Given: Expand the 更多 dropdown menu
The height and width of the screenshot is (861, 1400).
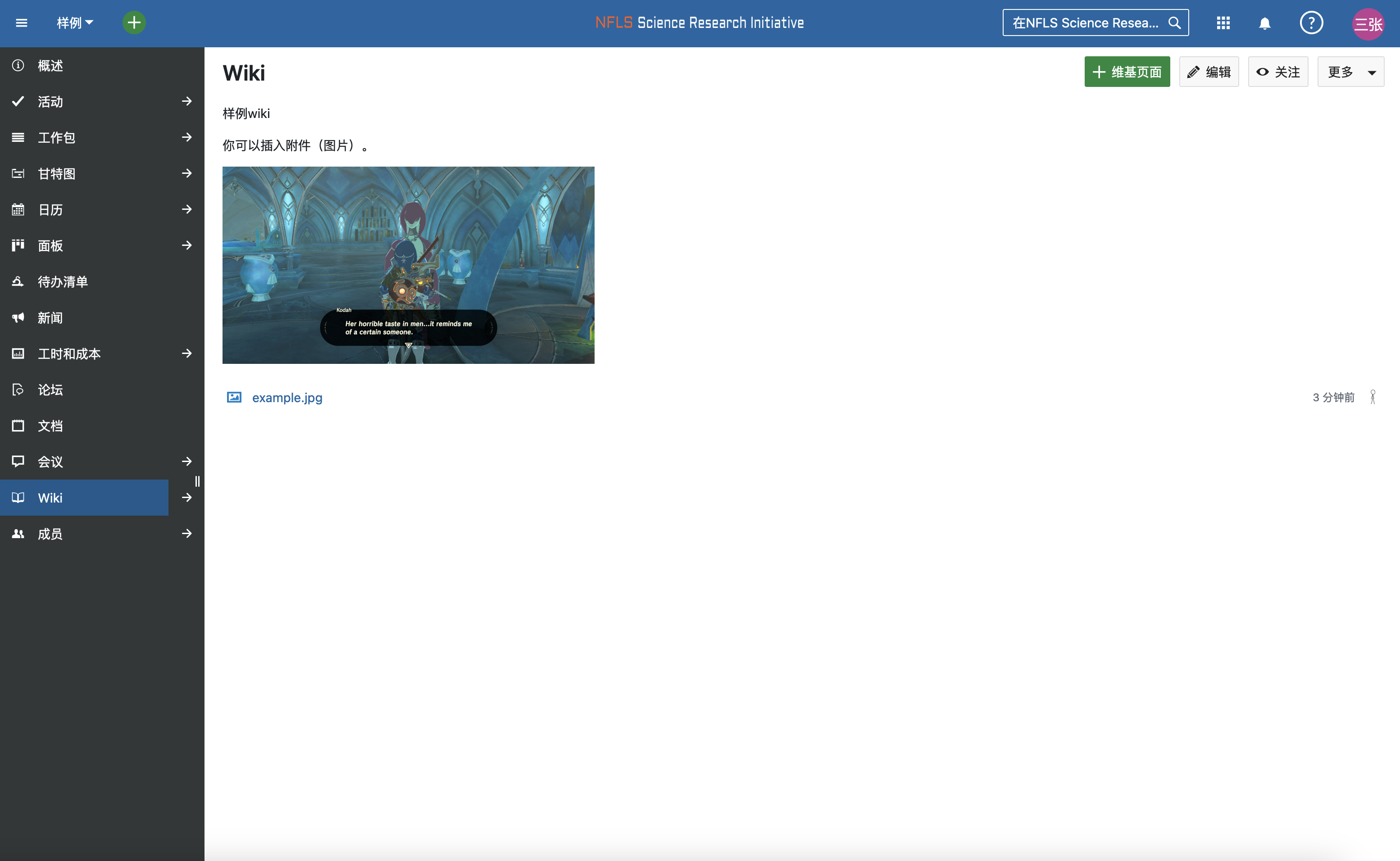Looking at the screenshot, I should (x=1350, y=72).
